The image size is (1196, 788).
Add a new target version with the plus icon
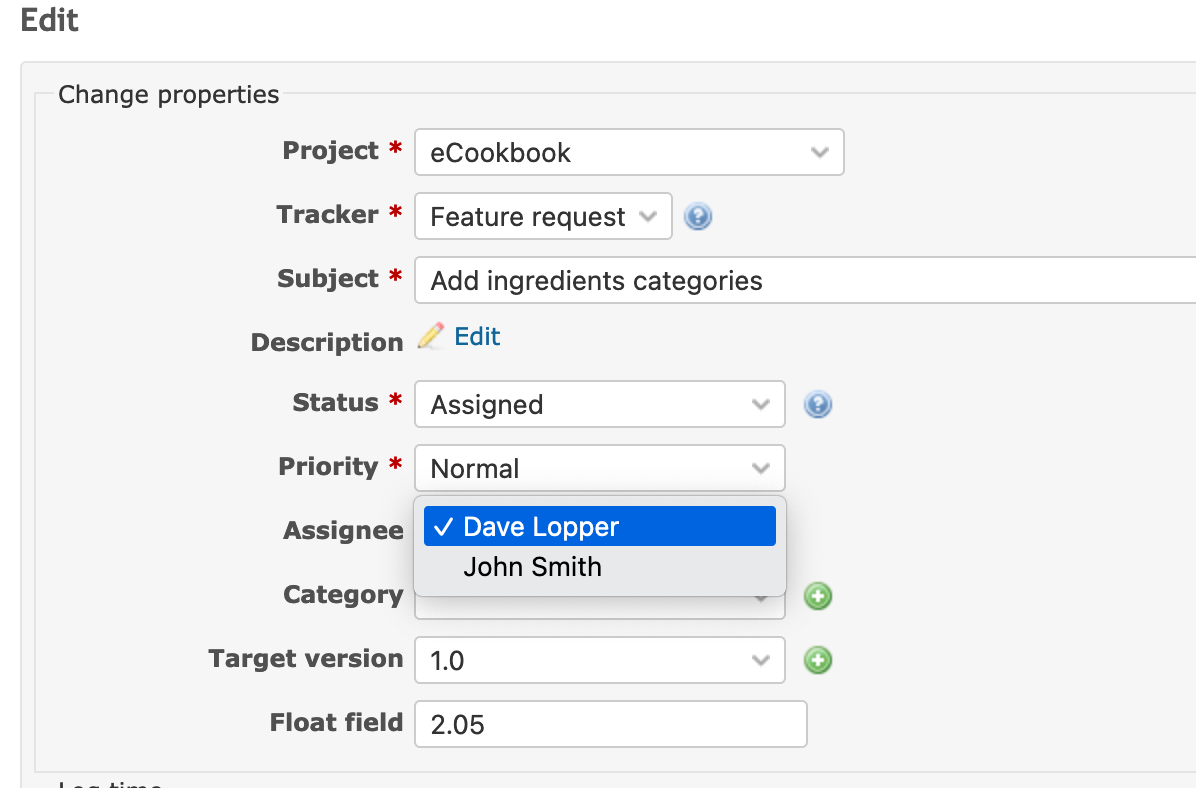[x=818, y=660]
